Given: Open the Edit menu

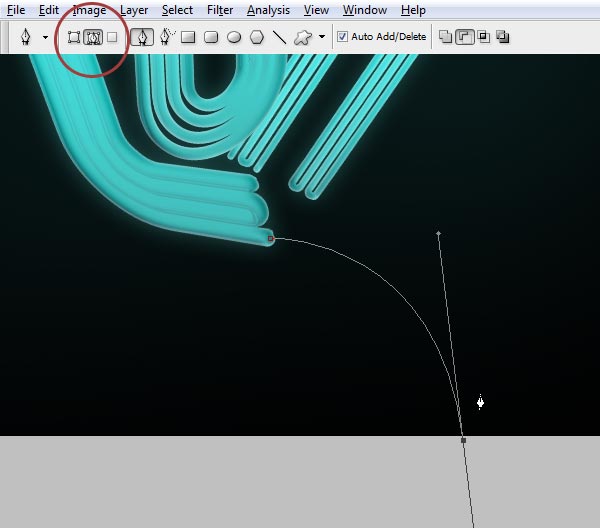Looking at the screenshot, I should pyautogui.click(x=49, y=10).
